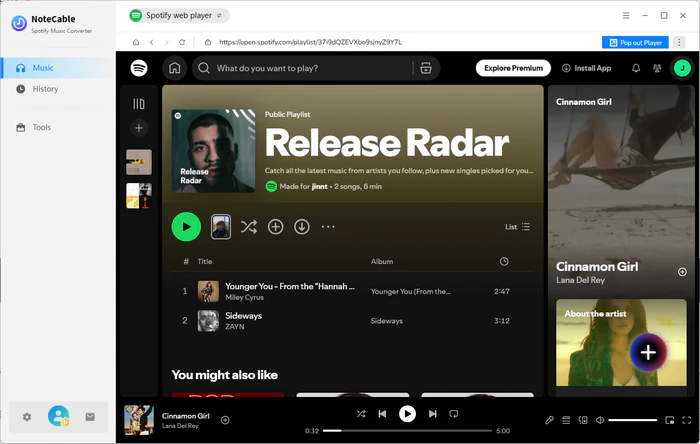Open artist Miley Cyrus
Screen dimensions: 700x444
click(244, 297)
